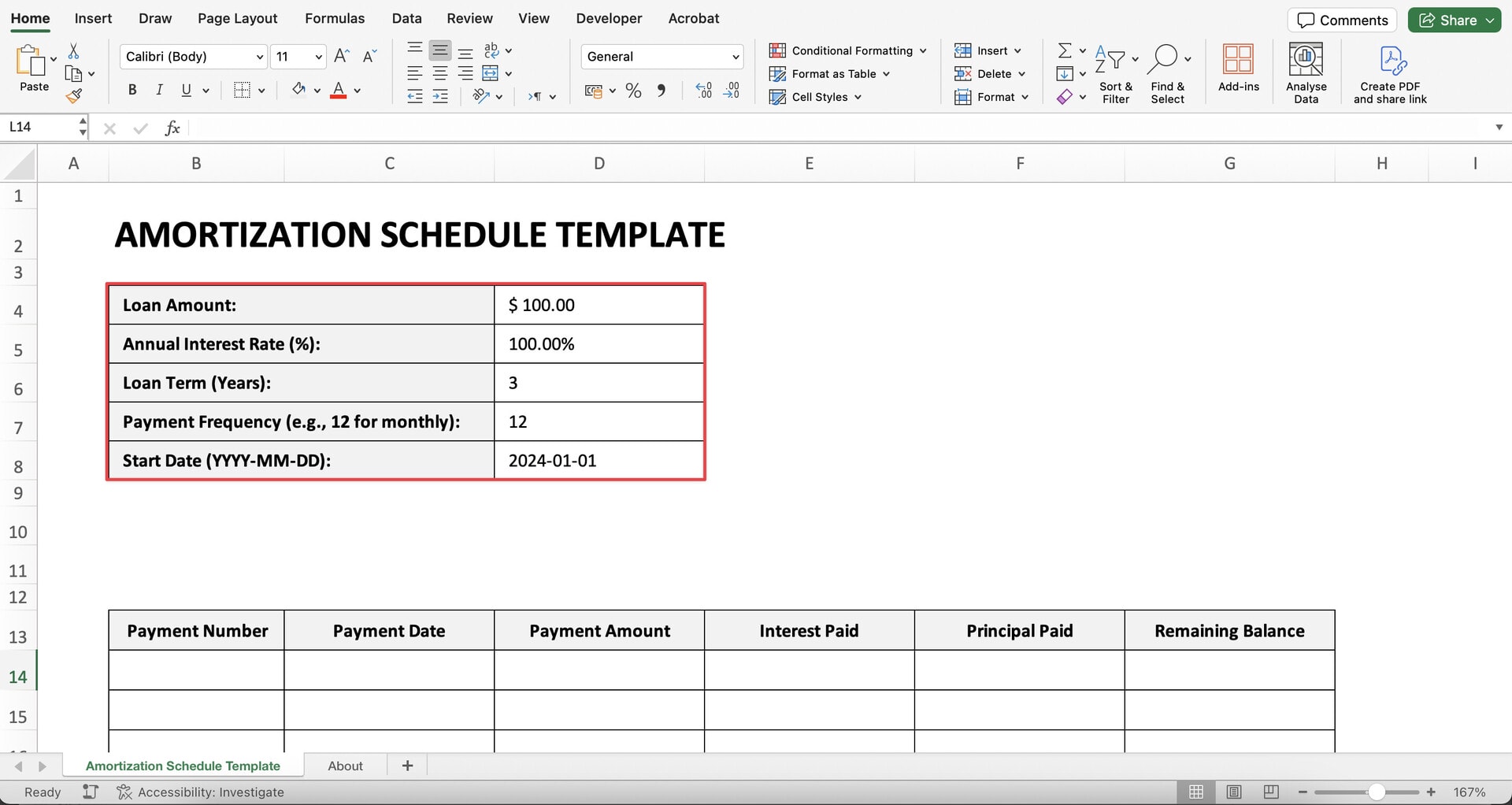Viewport: 1512px width, 805px height.
Task: Select the Format Painter tool
Action: click(75, 95)
